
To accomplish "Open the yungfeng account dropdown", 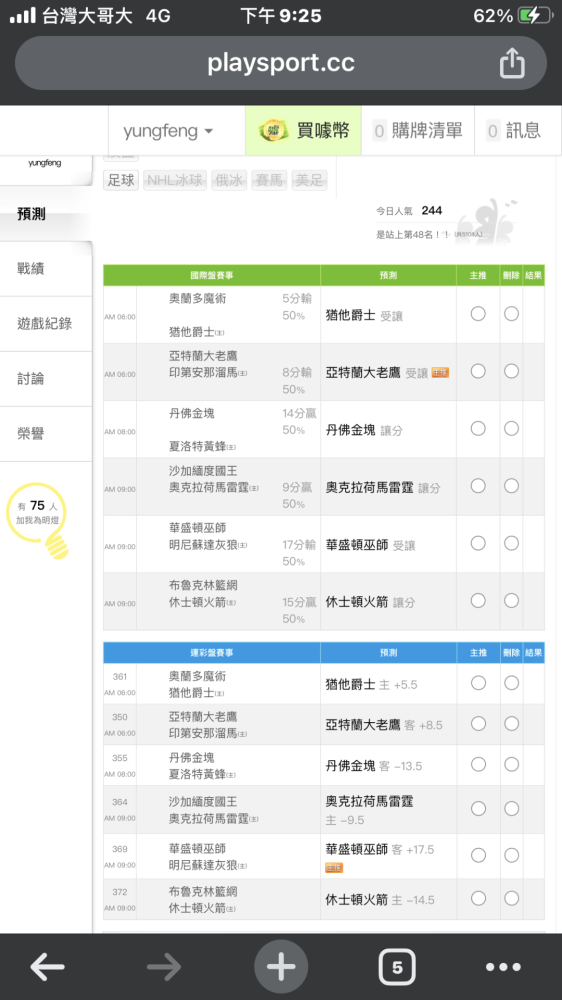I will tap(168, 131).
